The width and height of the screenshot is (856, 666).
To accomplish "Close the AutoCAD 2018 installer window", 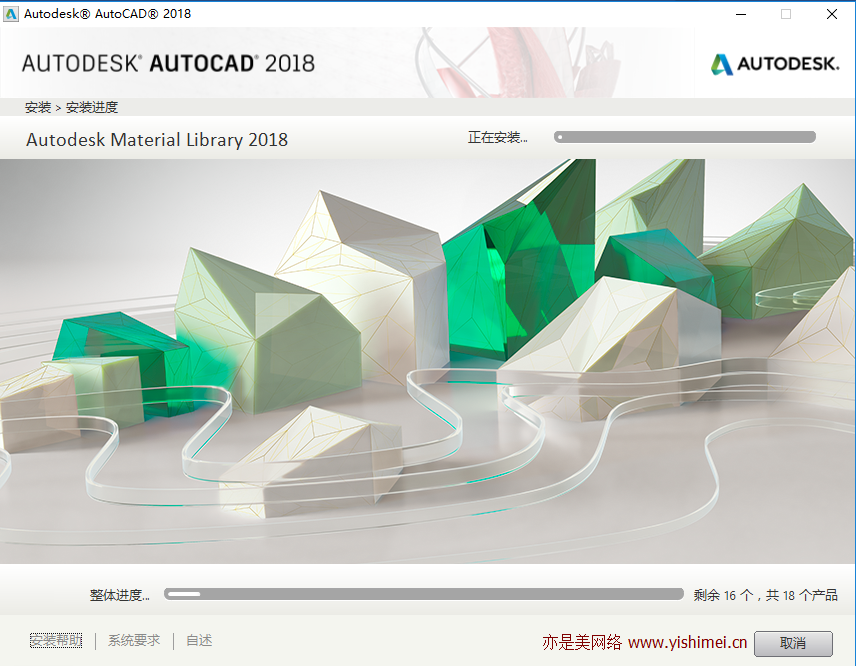I will [831, 14].
